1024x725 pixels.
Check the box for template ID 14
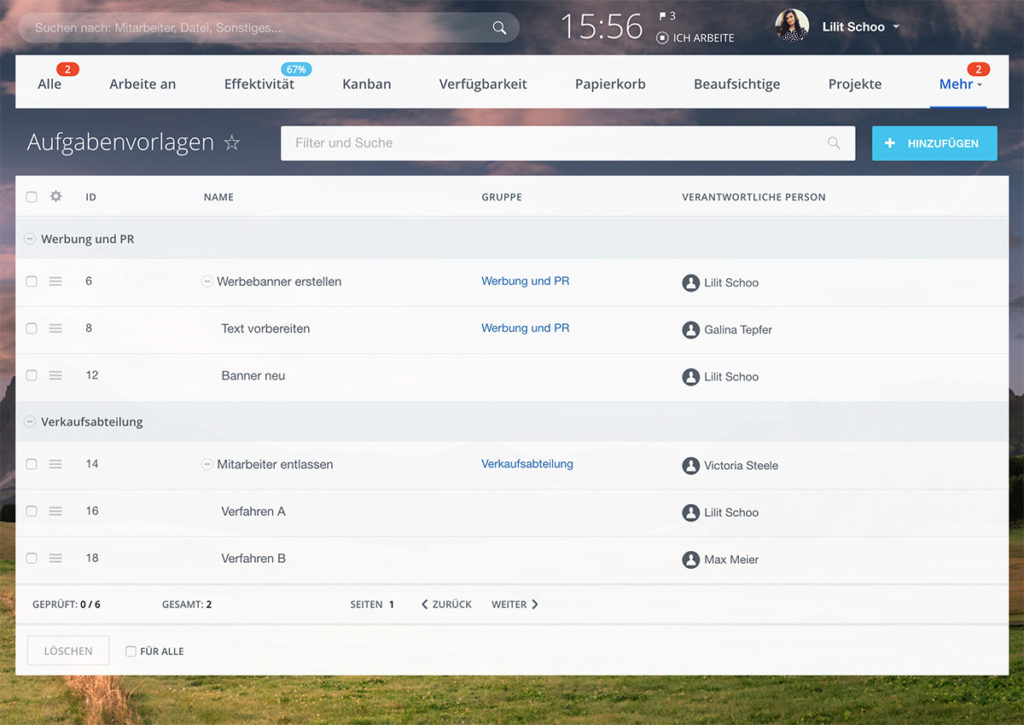point(31,464)
